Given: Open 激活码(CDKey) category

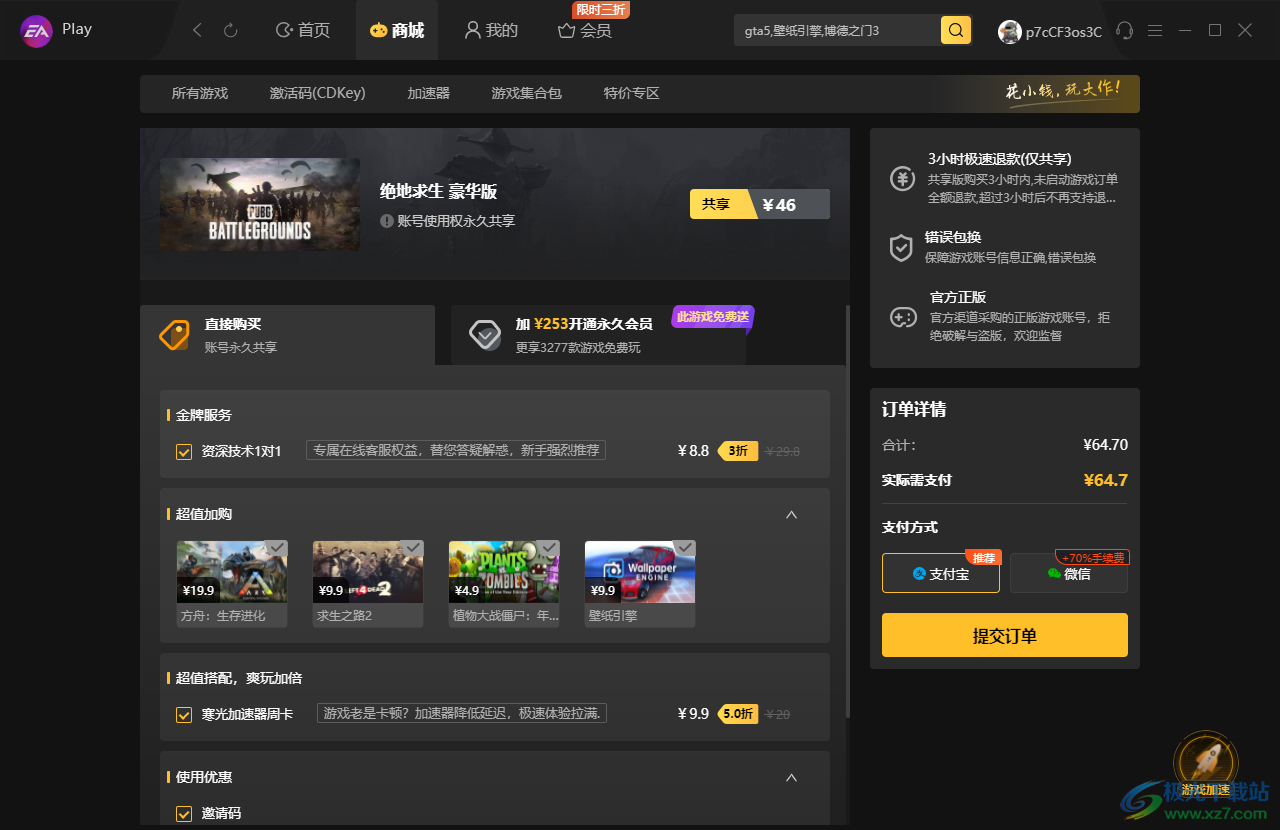Looking at the screenshot, I should 318,93.
